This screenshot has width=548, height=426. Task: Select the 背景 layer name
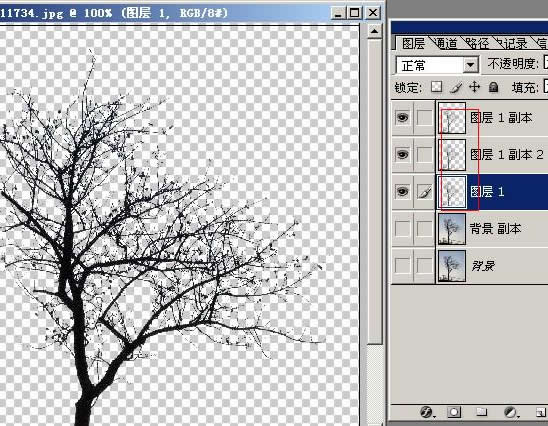tap(483, 266)
